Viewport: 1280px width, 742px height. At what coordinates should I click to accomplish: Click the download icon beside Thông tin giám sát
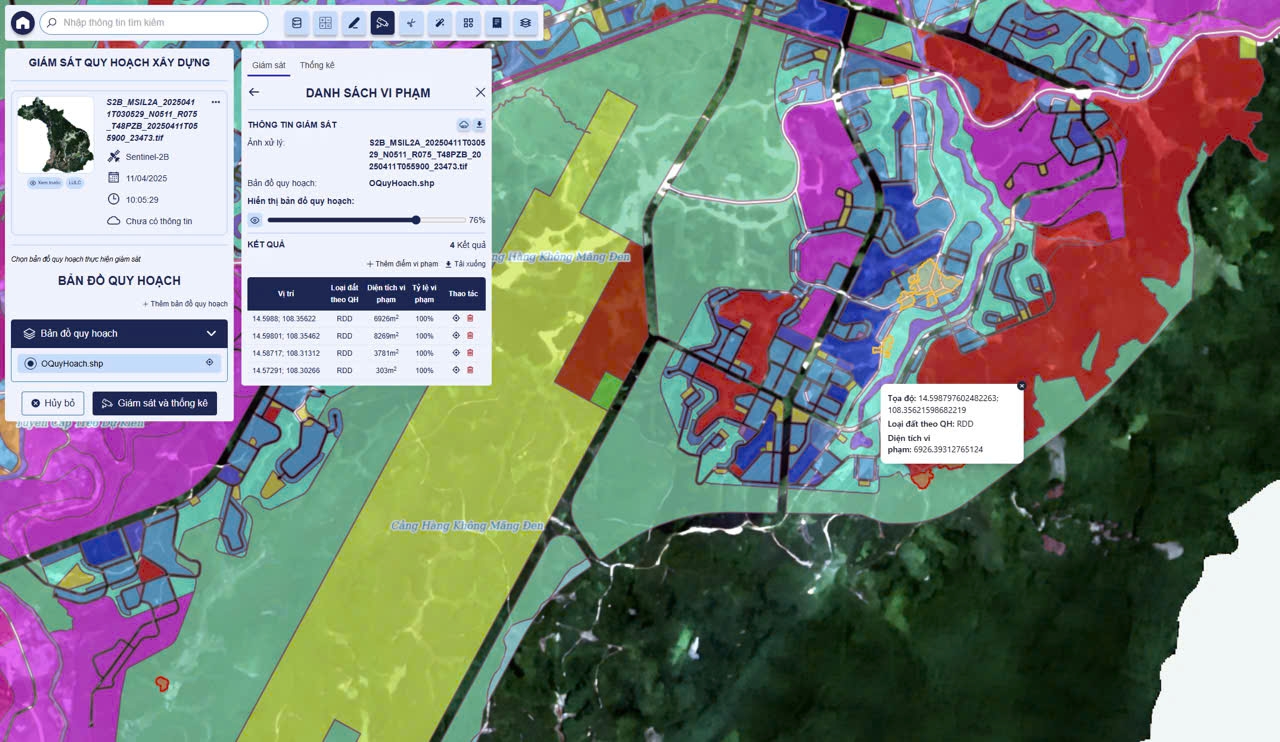[479, 125]
